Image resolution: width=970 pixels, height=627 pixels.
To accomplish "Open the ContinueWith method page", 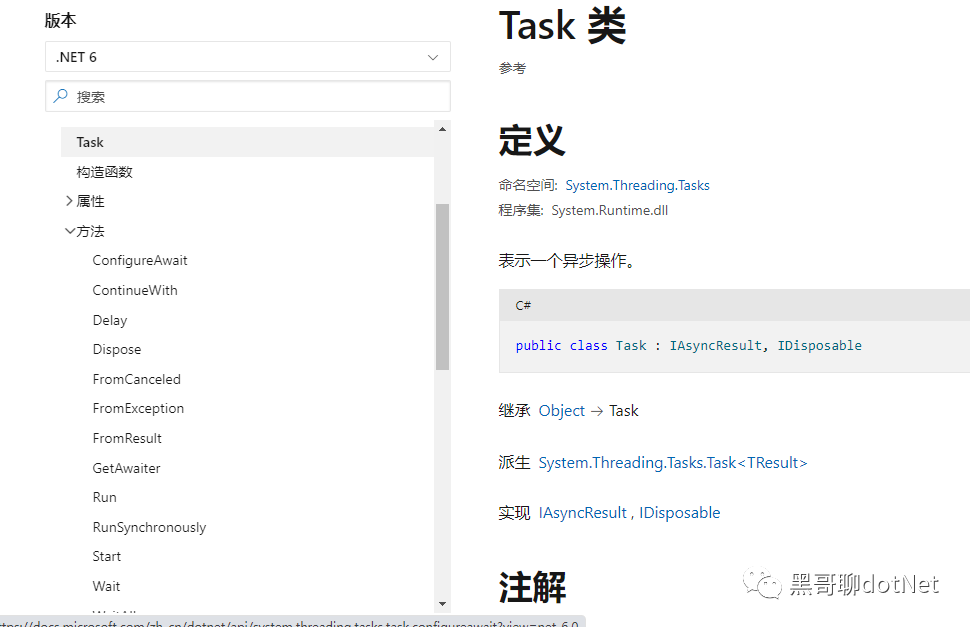I will coord(135,290).
